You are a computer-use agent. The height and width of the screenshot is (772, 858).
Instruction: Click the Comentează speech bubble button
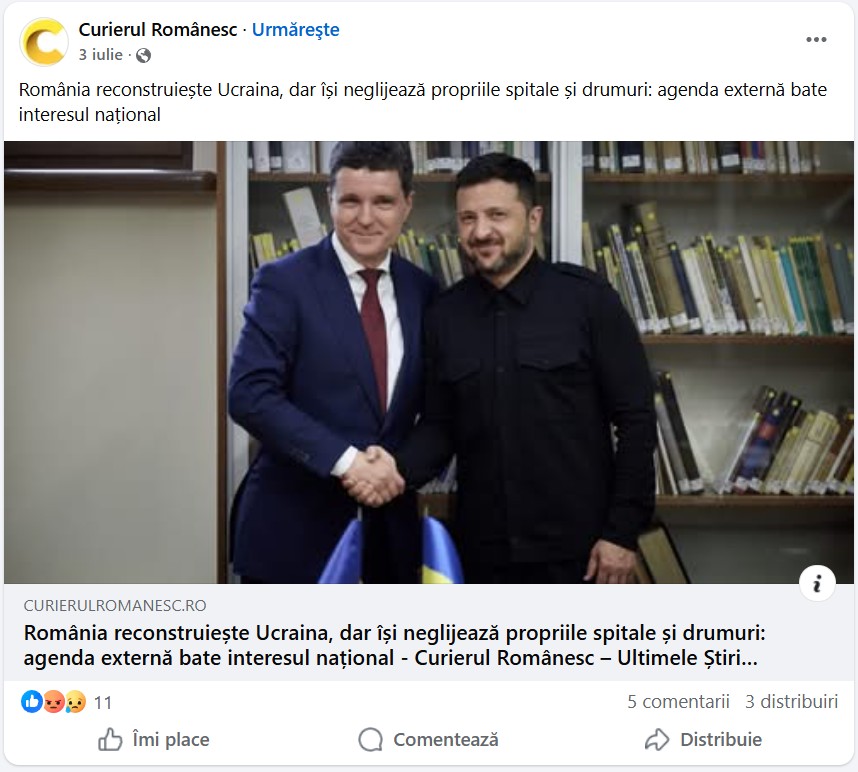(x=428, y=740)
